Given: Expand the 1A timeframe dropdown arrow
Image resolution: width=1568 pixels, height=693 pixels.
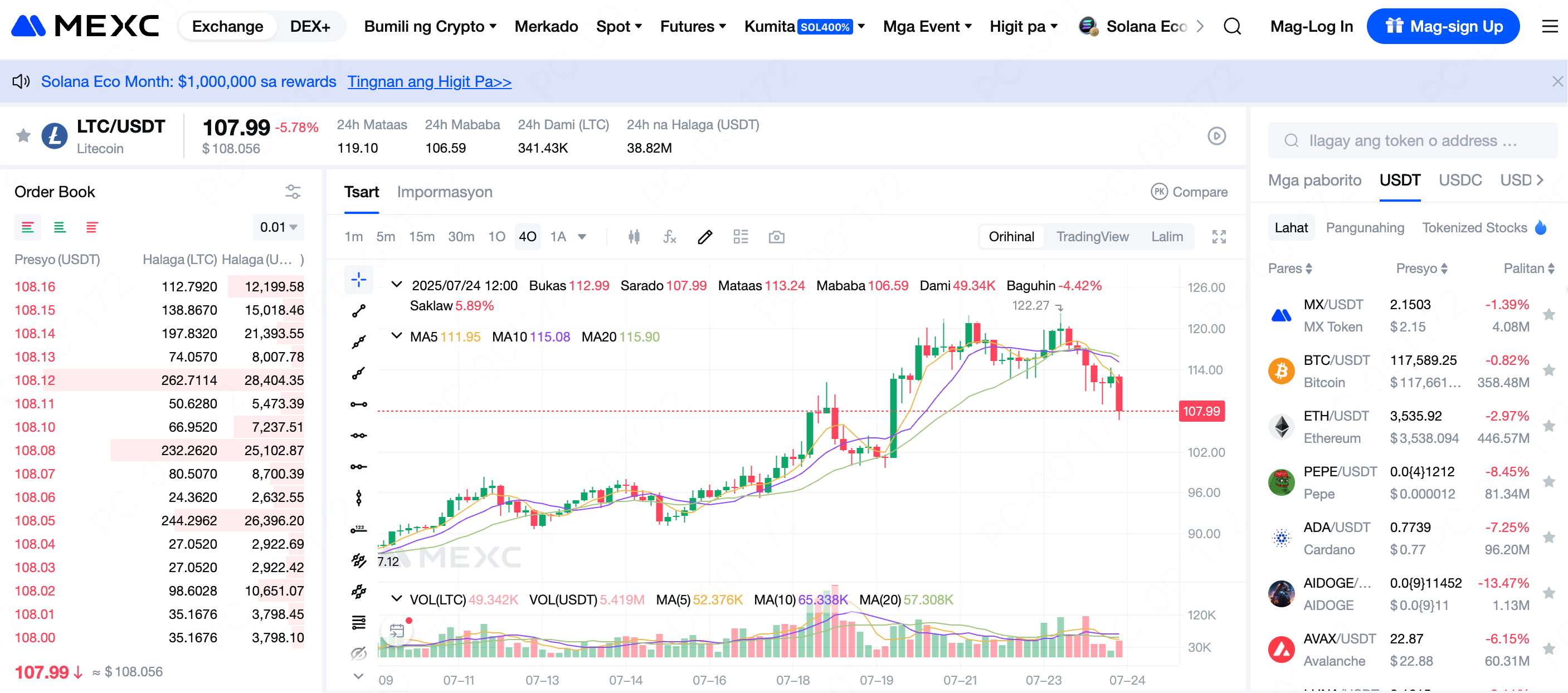Looking at the screenshot, I should (x=582, y=237).
